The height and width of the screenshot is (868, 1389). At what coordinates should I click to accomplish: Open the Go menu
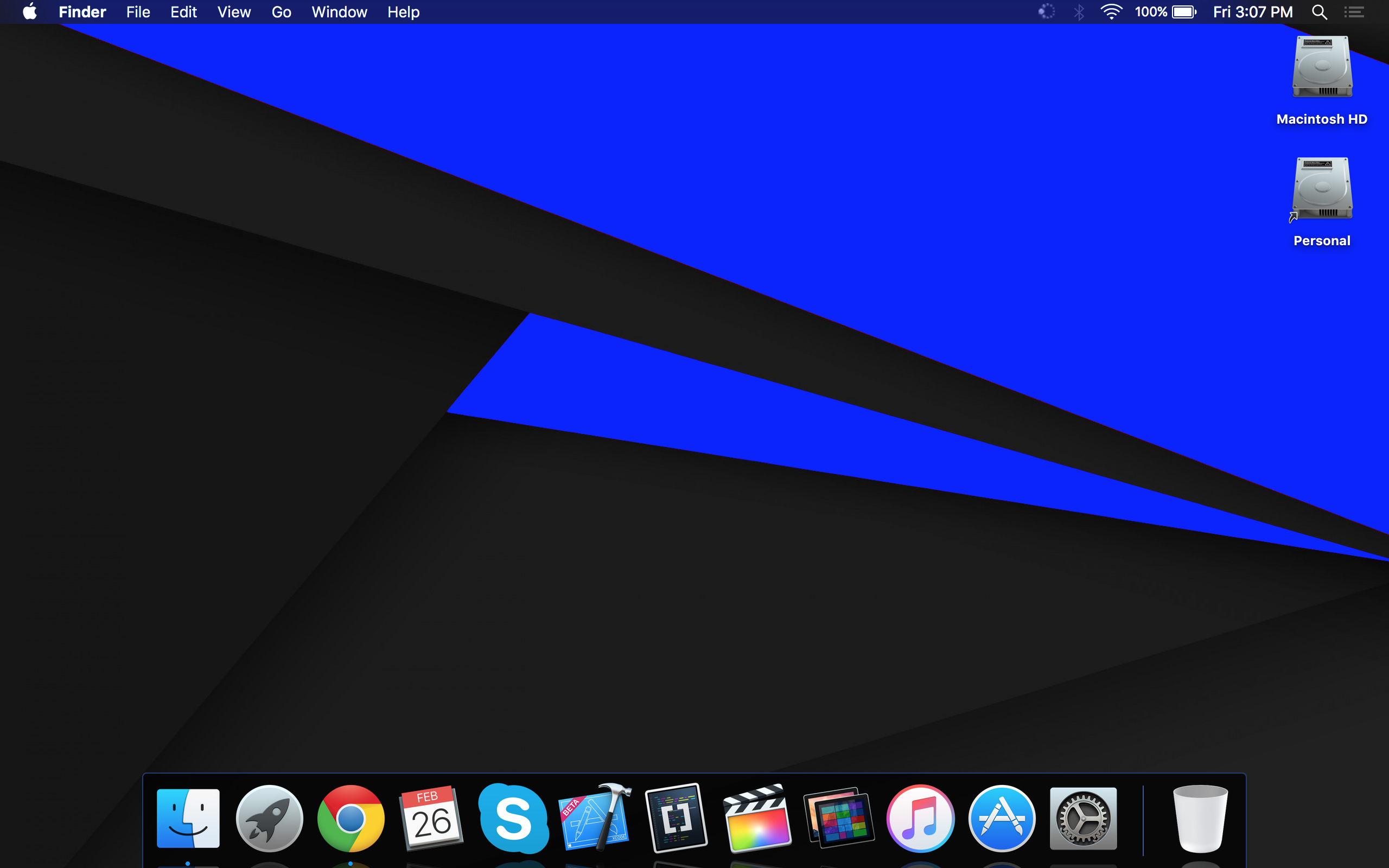click(281, 12)
